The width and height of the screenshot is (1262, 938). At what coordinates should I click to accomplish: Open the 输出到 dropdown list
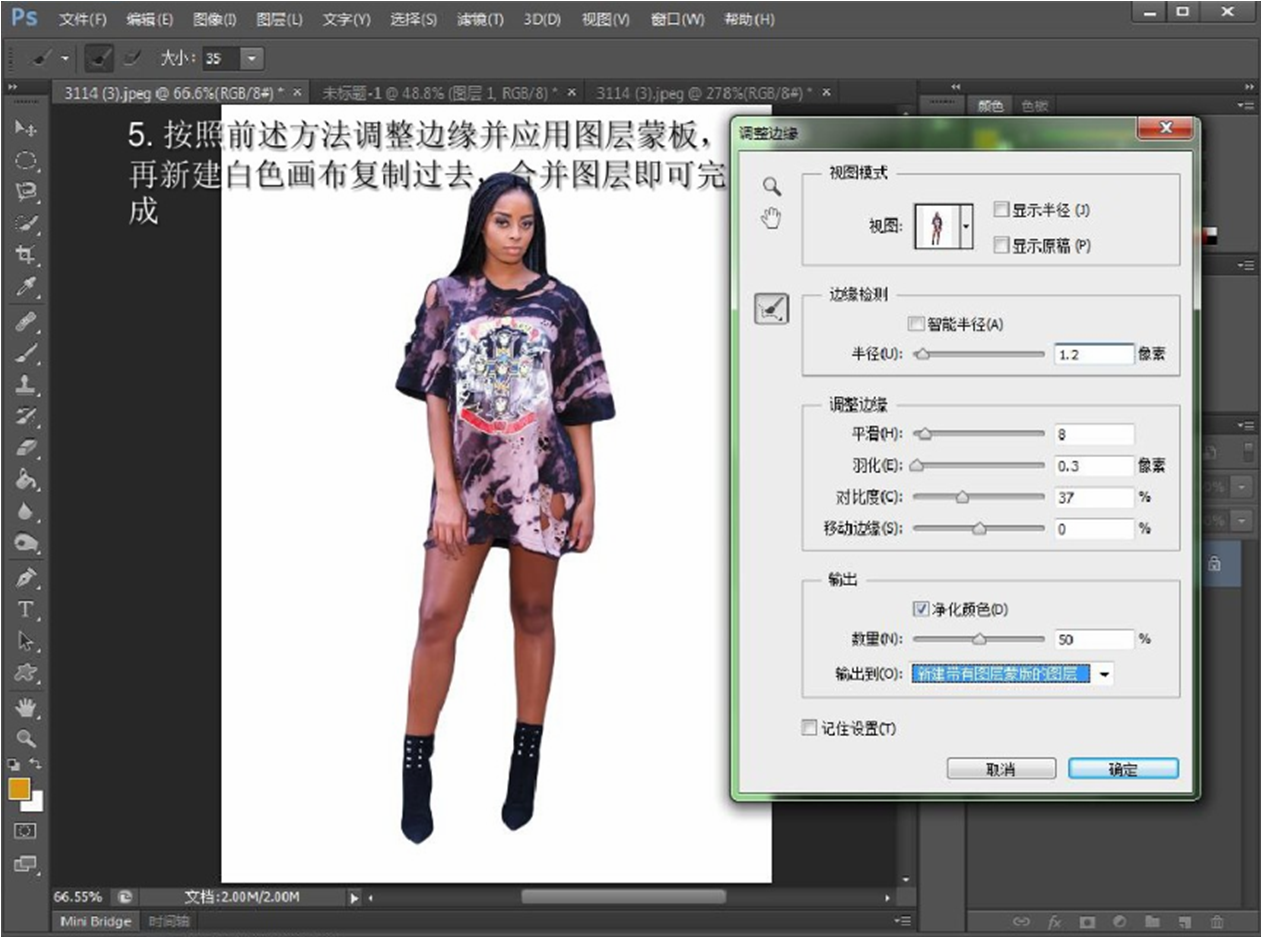pos(1104,674)
